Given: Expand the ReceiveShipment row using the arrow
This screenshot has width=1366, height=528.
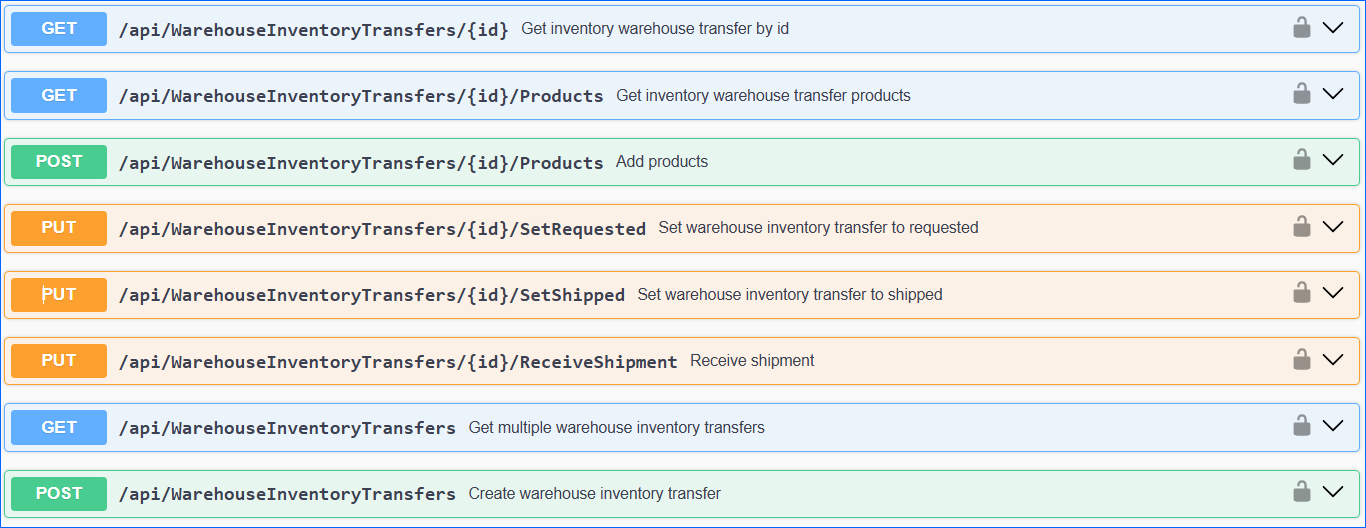Looking at the screenshot, I should (1333, 360).
